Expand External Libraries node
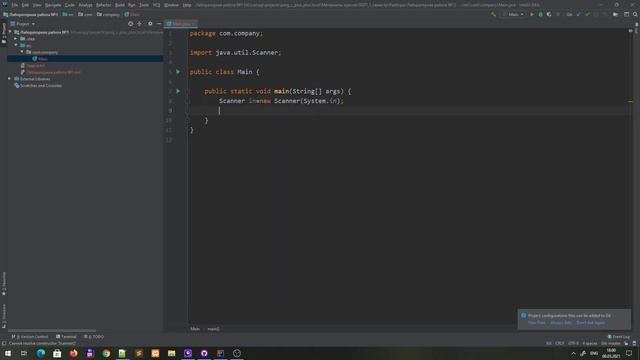Viewport: 640px width, 360px height. point(10,79)
